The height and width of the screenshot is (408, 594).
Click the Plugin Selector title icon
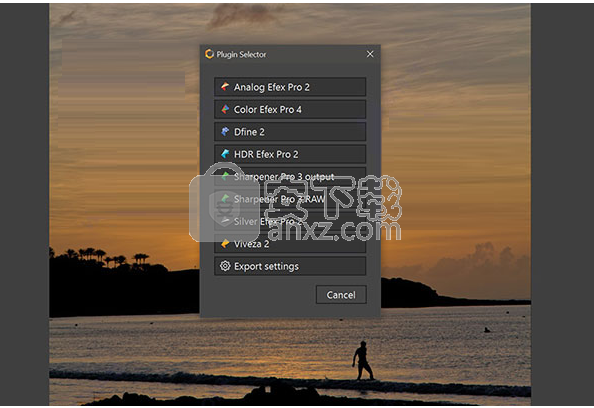[209, 54]
